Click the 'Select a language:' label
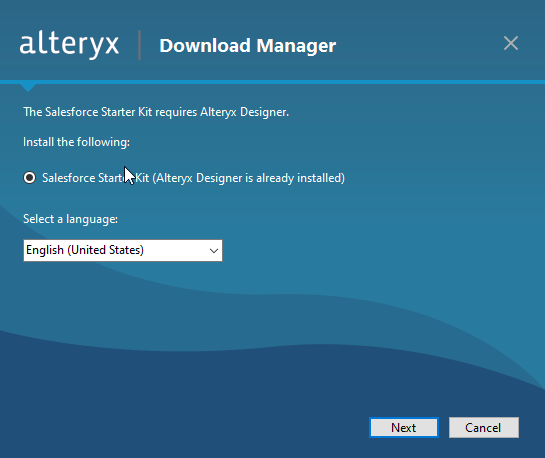This screenshot has width=545, height=458. click(70, 219)
